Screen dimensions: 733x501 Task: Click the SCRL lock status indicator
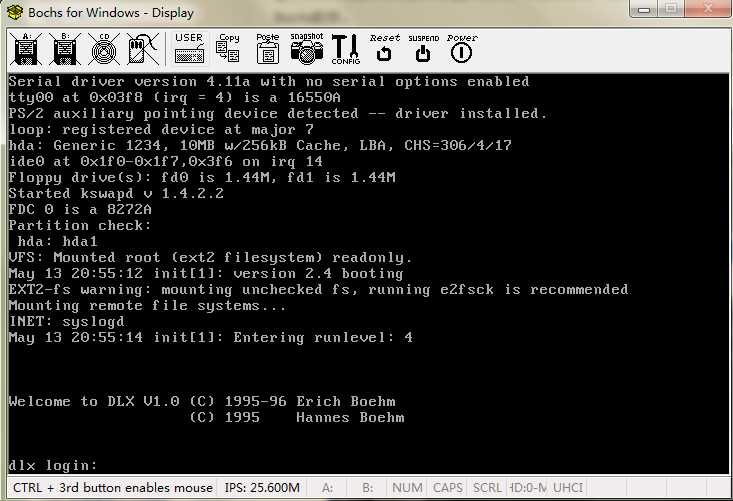pyautogui.click(x=487, y=488)
